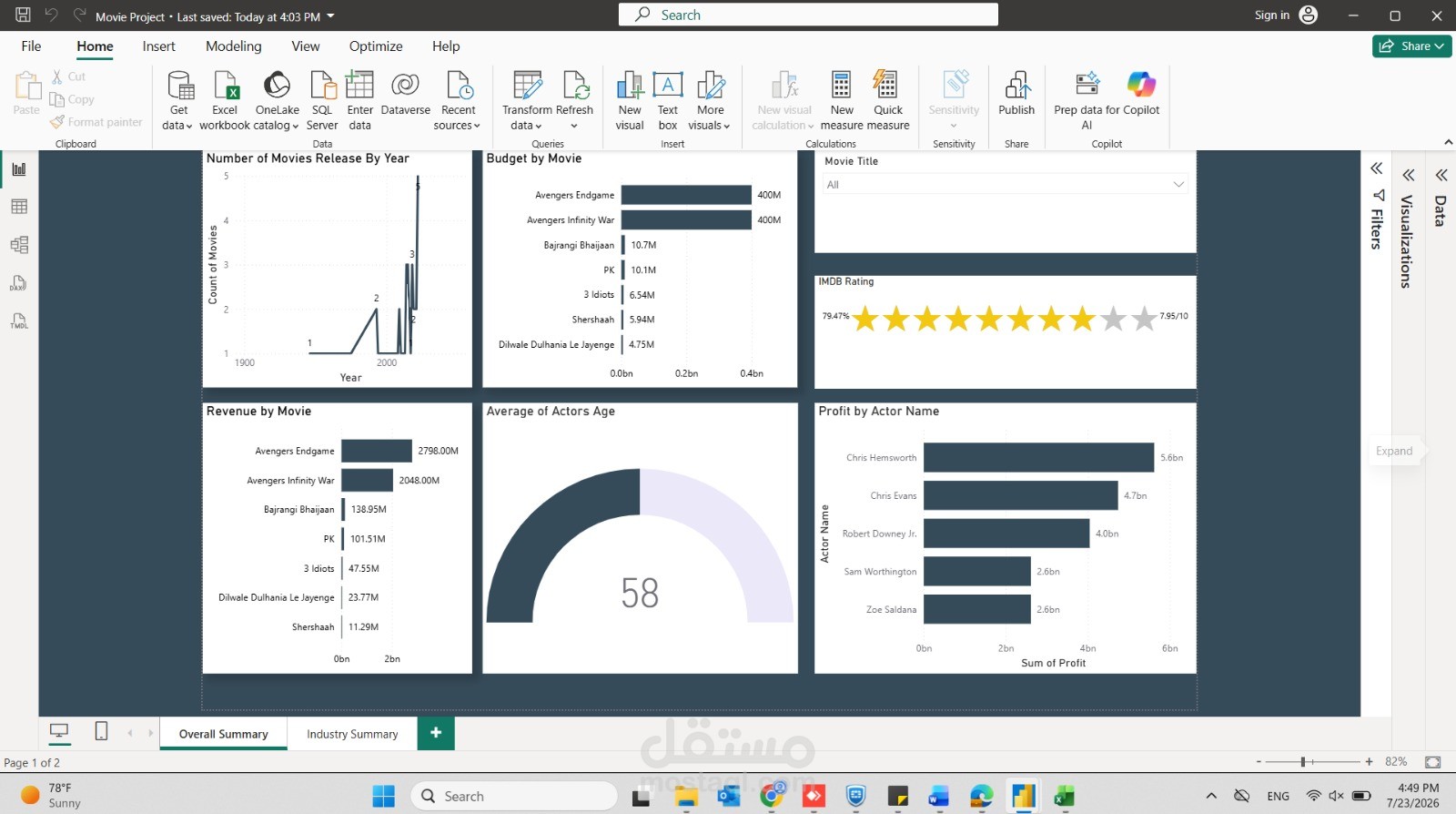The image size is (1456, 814).
Task: Open DAX query view in the sidebar
Action: [19, 284]
